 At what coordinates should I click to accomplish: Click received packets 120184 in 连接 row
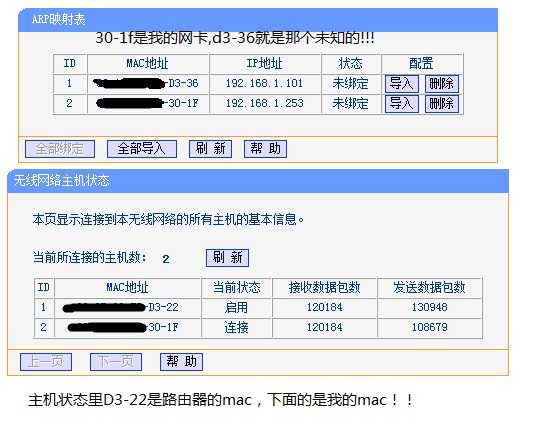tap(325, 327)
